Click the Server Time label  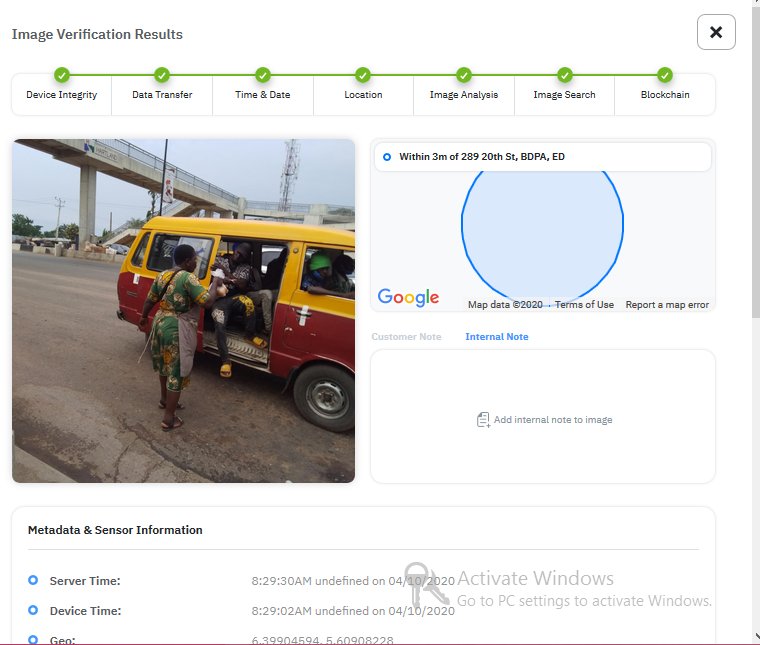(x=85, y=581)
